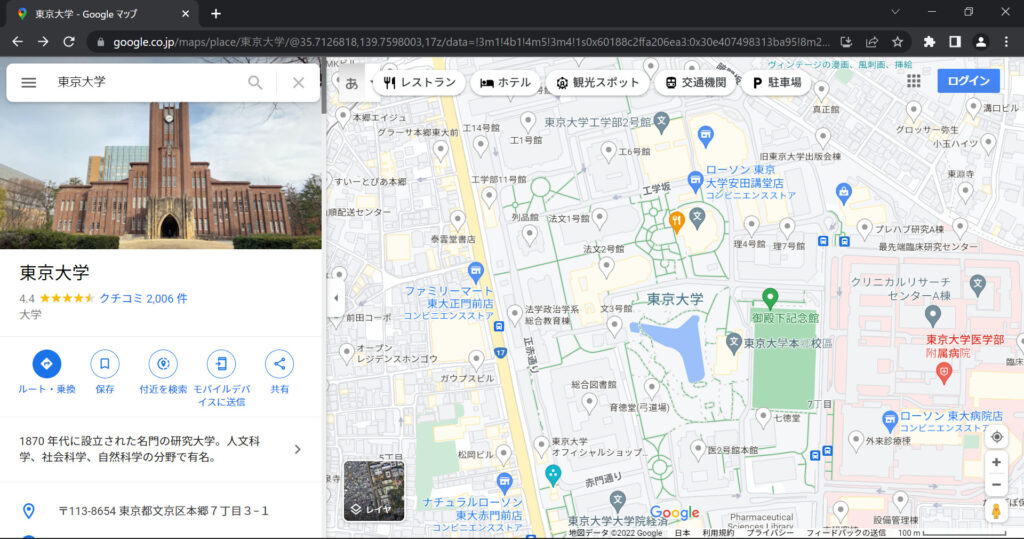The width and height of the screenshot is (1024, 539).
Task: Collapse the side panel arrow
Action: coord(336,298)
